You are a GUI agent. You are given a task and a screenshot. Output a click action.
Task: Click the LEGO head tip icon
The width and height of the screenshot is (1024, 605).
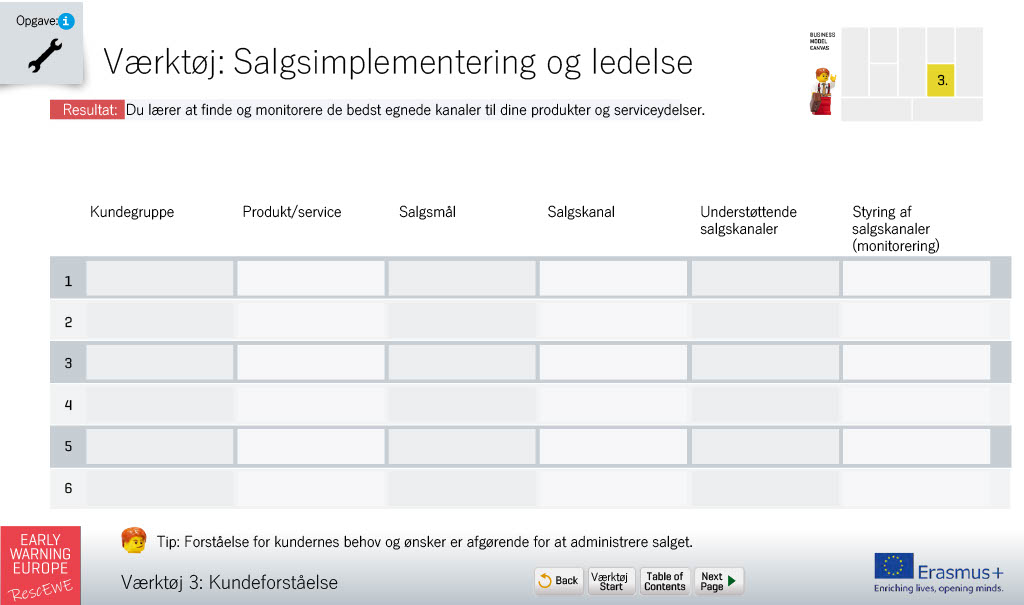(x=134, y=540)
